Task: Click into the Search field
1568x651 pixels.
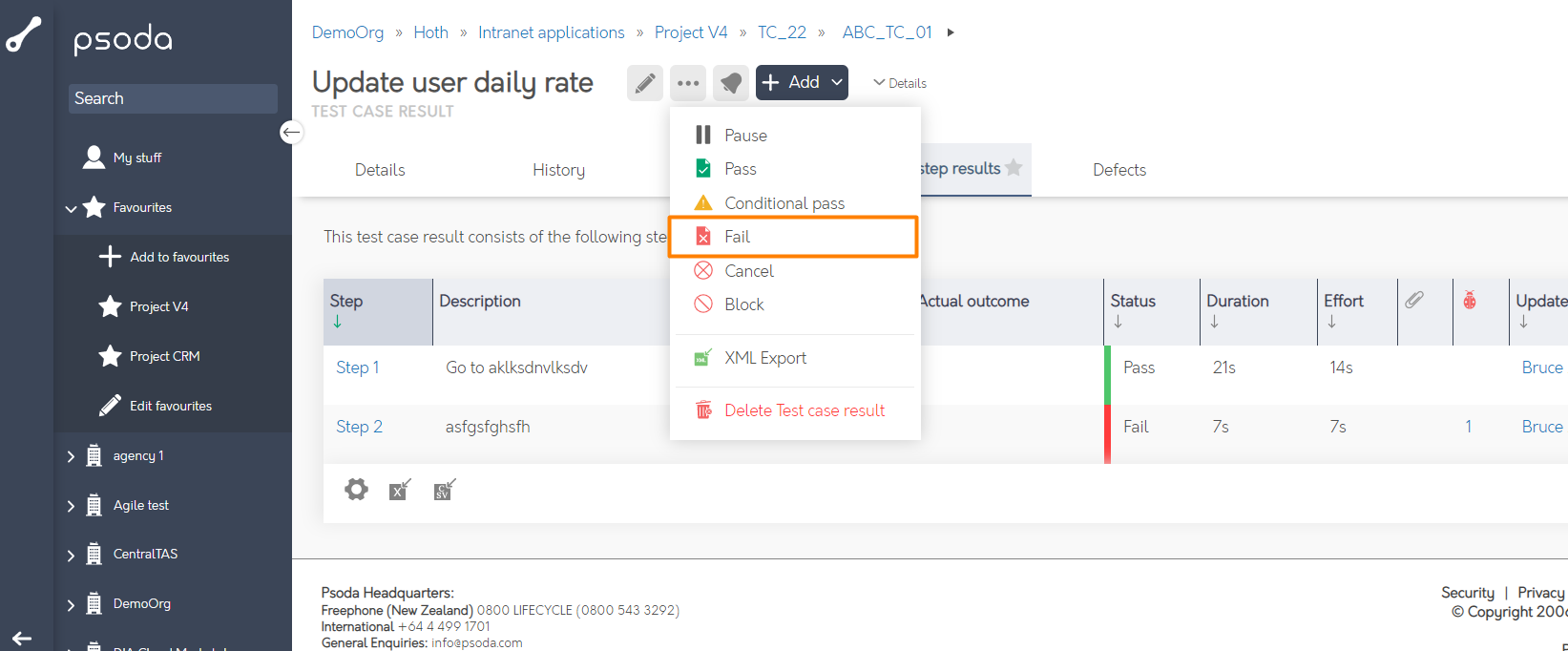Action: point(173,98)
